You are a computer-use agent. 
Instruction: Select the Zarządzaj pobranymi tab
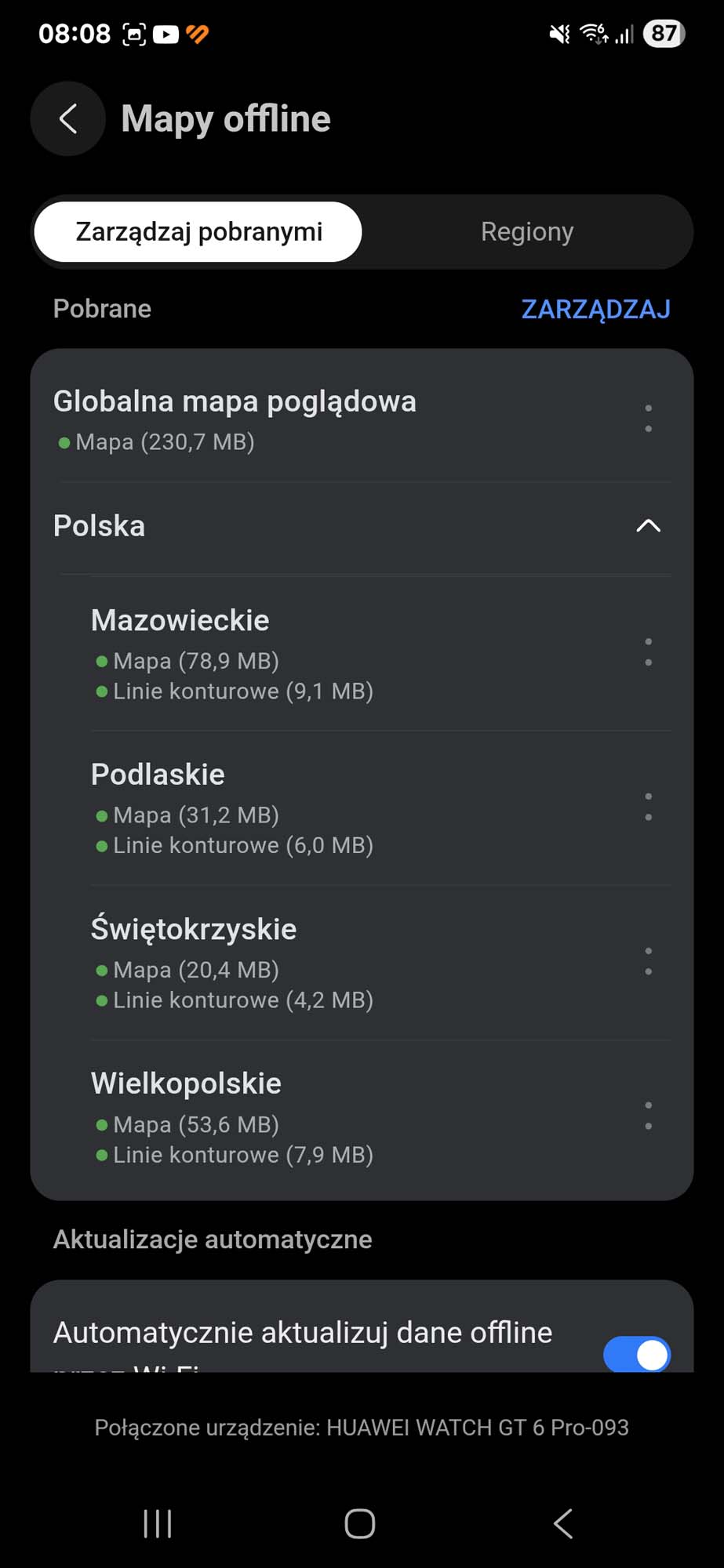198,232
